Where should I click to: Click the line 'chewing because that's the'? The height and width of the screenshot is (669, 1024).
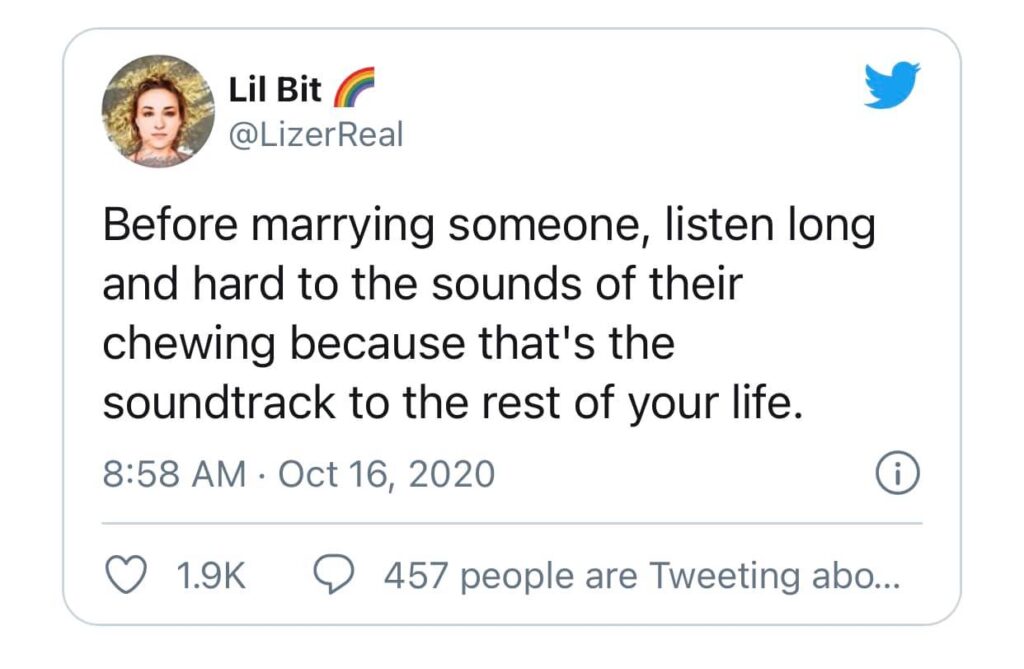[389, 343]
